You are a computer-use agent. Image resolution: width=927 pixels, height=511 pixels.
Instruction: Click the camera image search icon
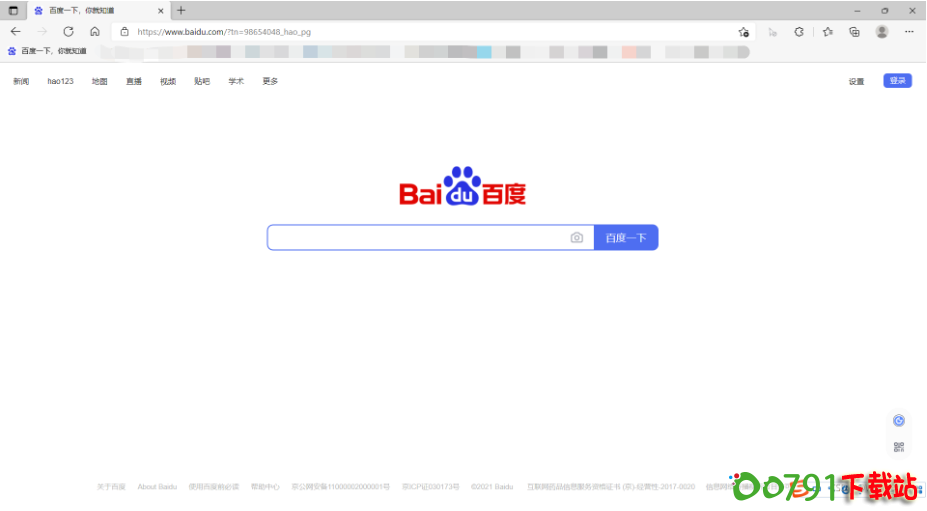[x=576, y=238]
